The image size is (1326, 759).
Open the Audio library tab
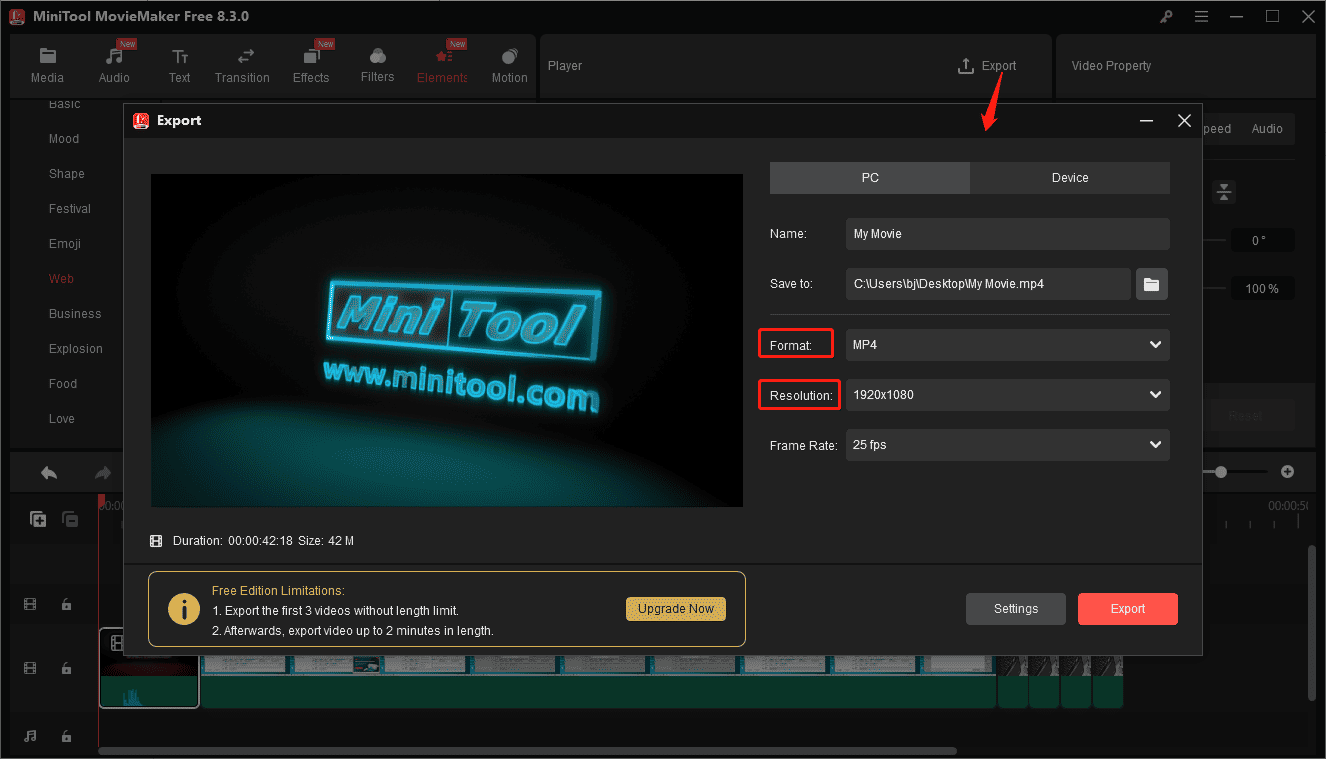[114, 66]
